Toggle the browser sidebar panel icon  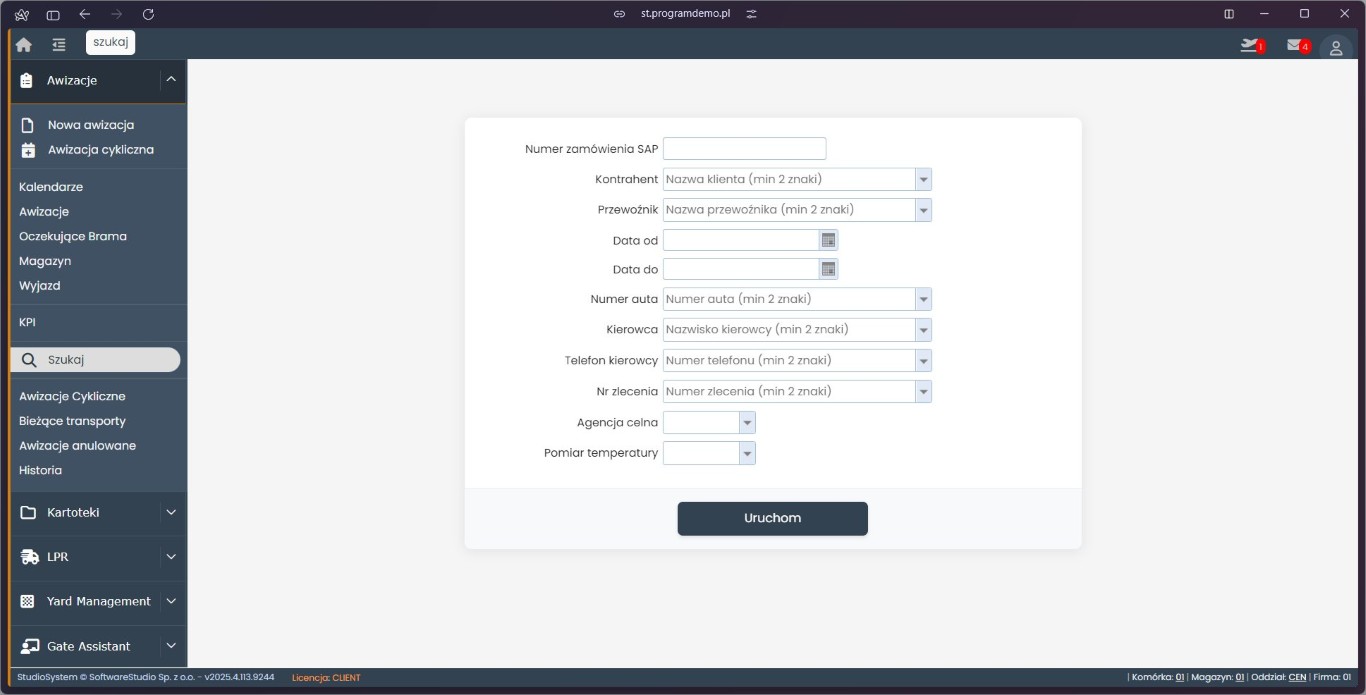pyautogui.click(x=53, y=14)
